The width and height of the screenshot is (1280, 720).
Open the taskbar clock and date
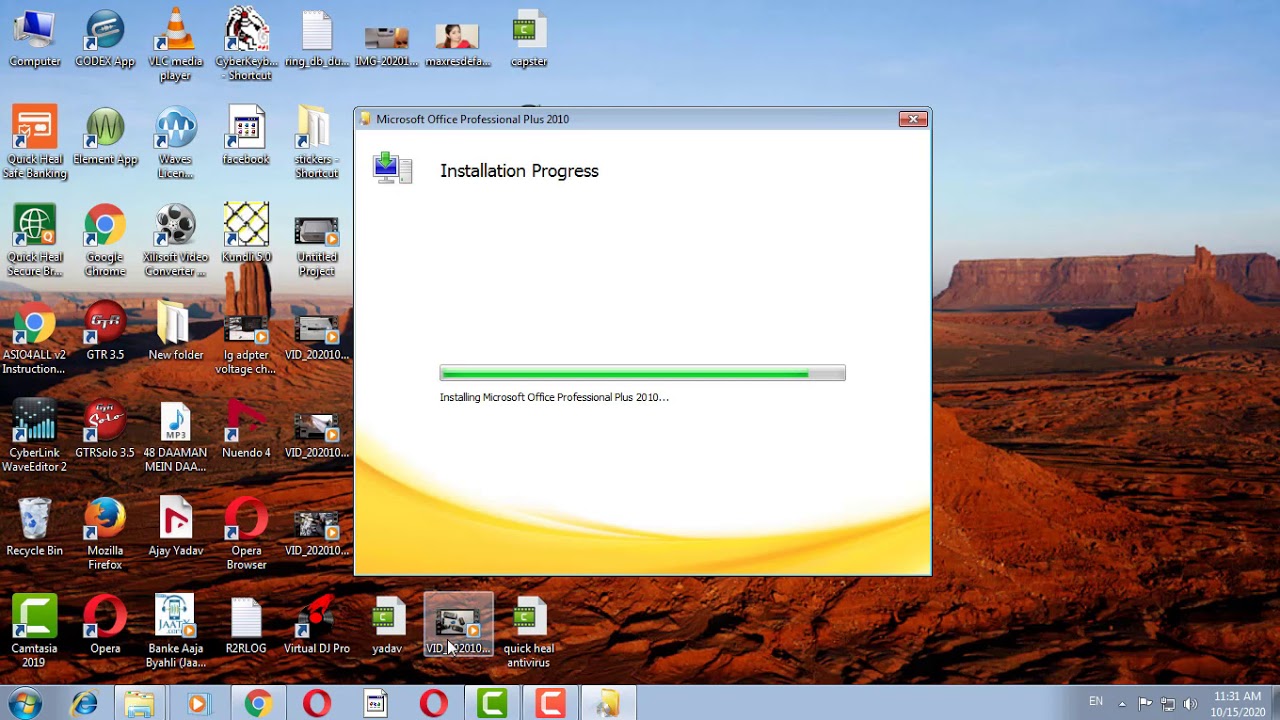pyautogui.click(x=1237, y=704)
